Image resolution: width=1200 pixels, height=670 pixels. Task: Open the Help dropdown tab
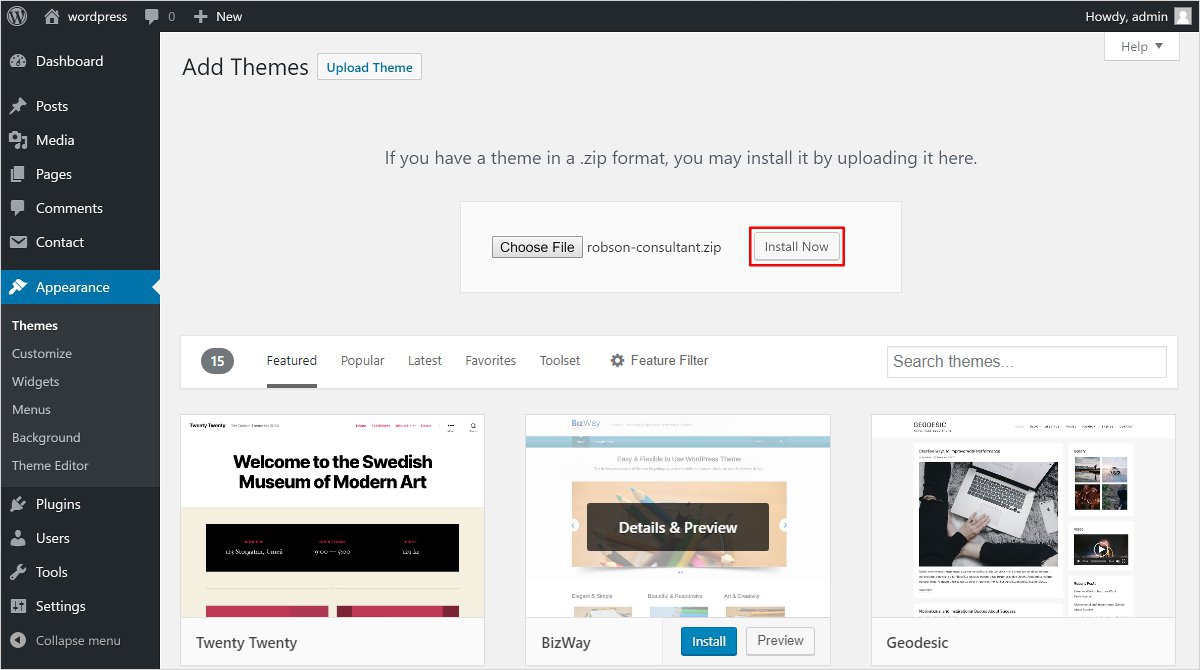1142,46
